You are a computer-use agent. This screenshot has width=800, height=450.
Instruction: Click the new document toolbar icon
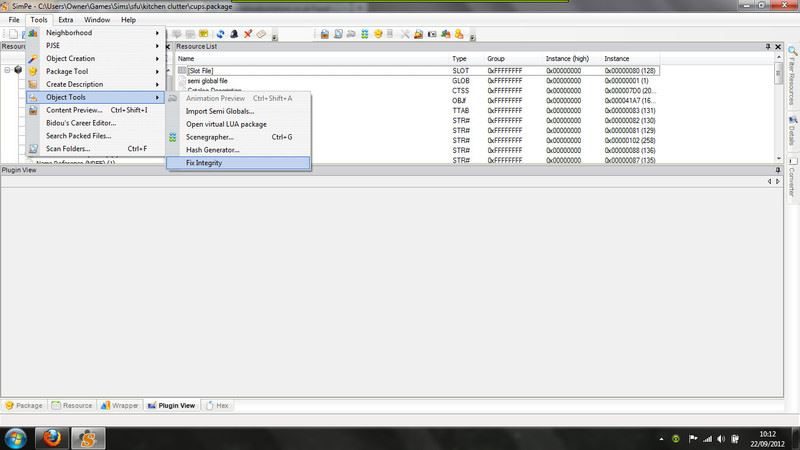pyautogui.click(x=13, y=34)
